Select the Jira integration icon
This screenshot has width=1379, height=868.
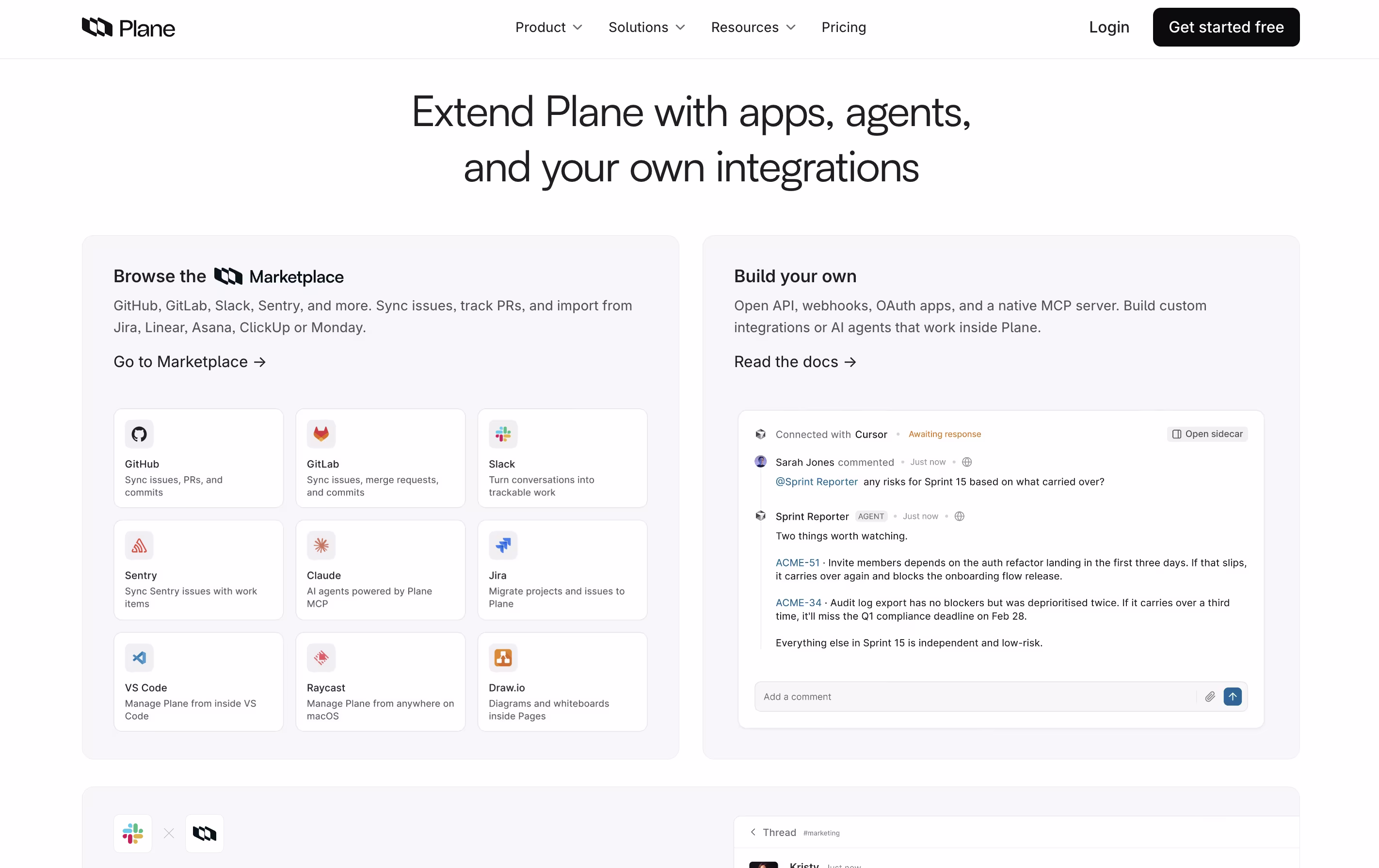[x=503, y=546]
